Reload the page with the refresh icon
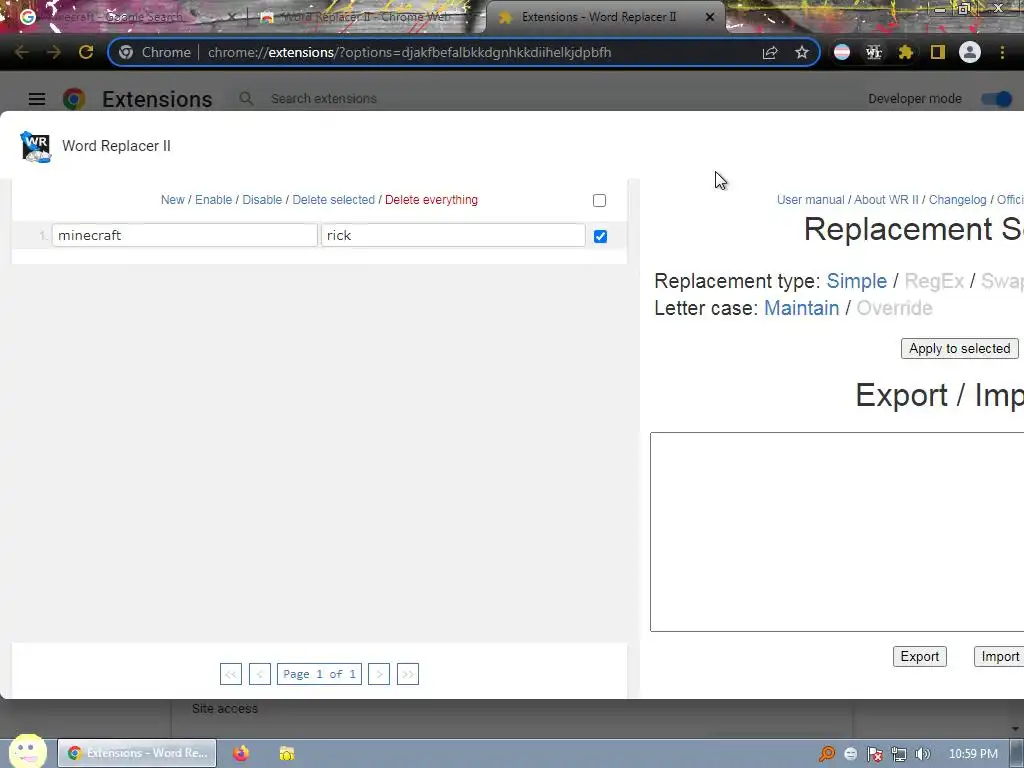The image size is (1024, 768). pyautogui.click(x=86, y=52)
